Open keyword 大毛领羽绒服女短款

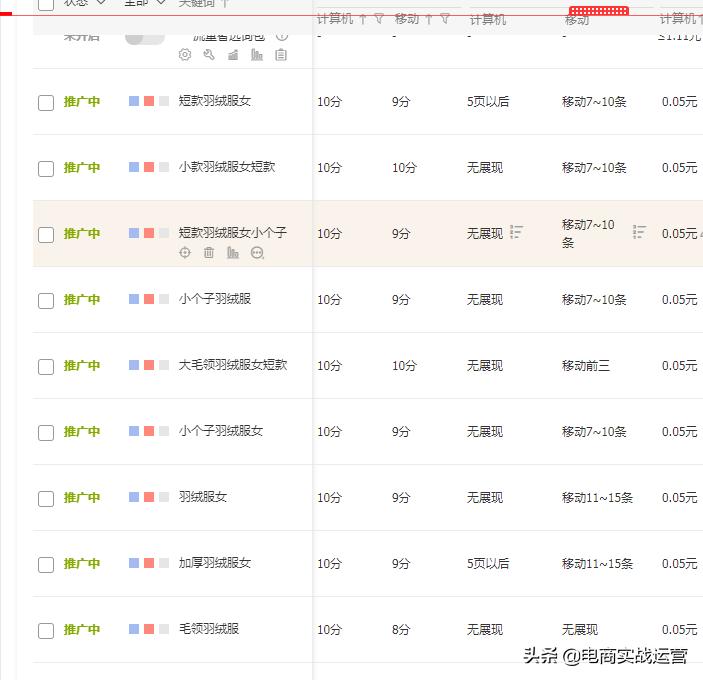pos(233,365)
